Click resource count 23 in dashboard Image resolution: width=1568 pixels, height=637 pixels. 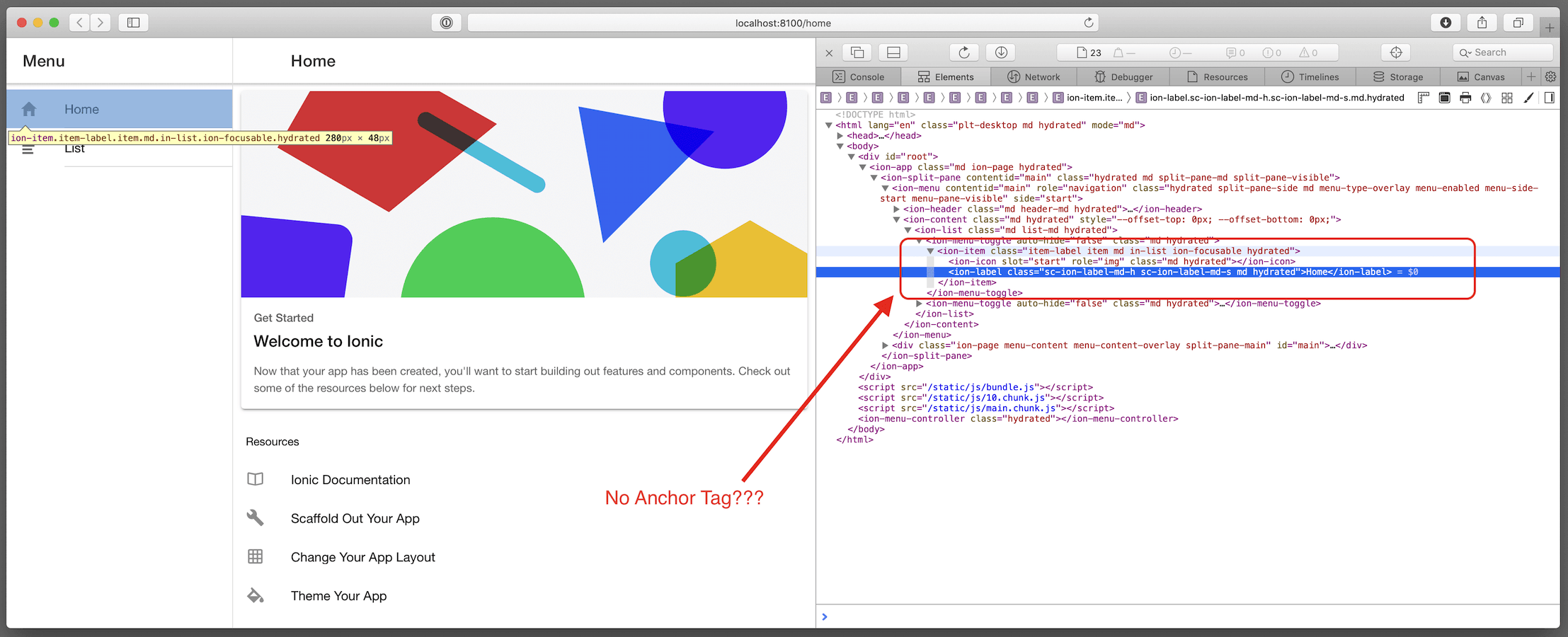click(1089, 52)
